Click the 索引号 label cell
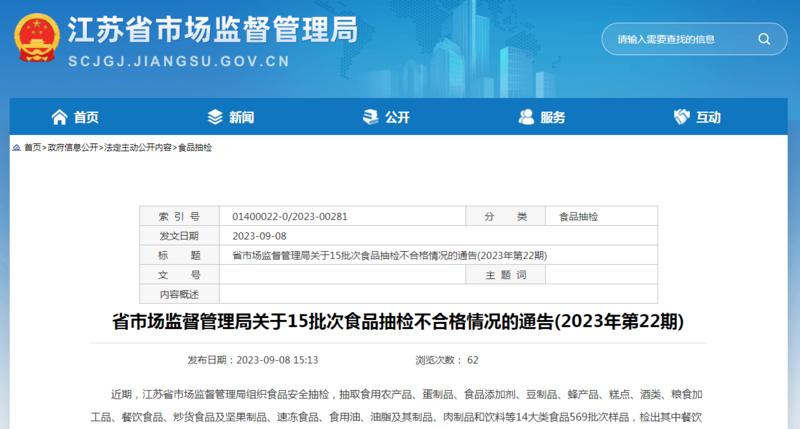 click(179, 216)
